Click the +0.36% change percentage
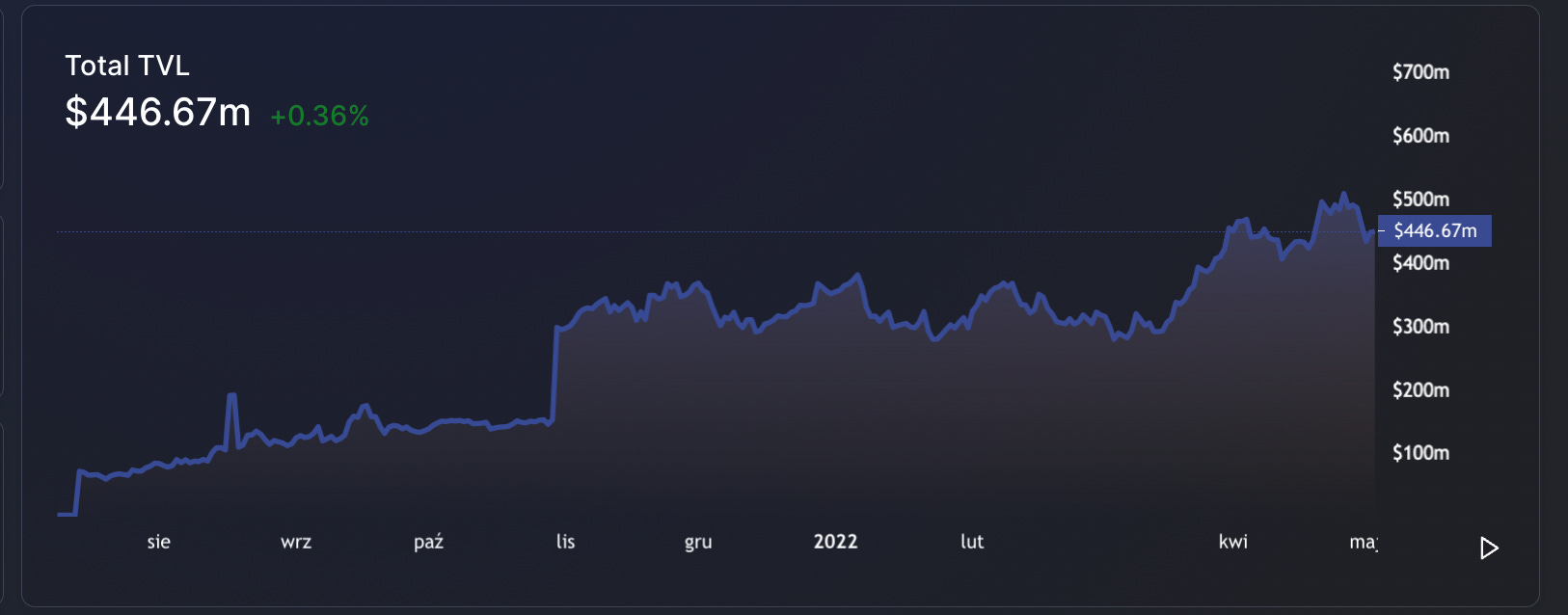The image size is (1568, 615). click(x=319, y=117)
